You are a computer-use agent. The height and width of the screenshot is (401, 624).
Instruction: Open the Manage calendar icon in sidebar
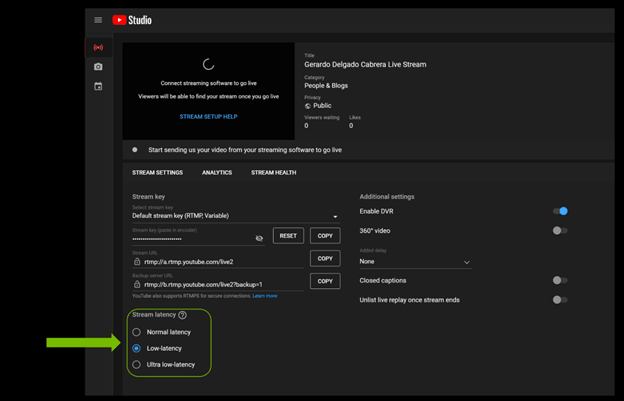98,87
